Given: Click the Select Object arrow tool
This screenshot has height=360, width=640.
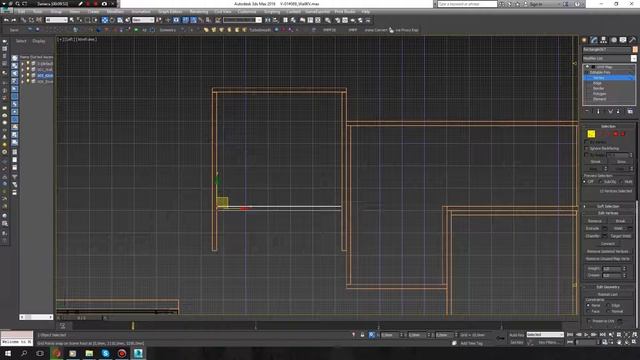Looking at the screenshot, I should pos(72,20).
